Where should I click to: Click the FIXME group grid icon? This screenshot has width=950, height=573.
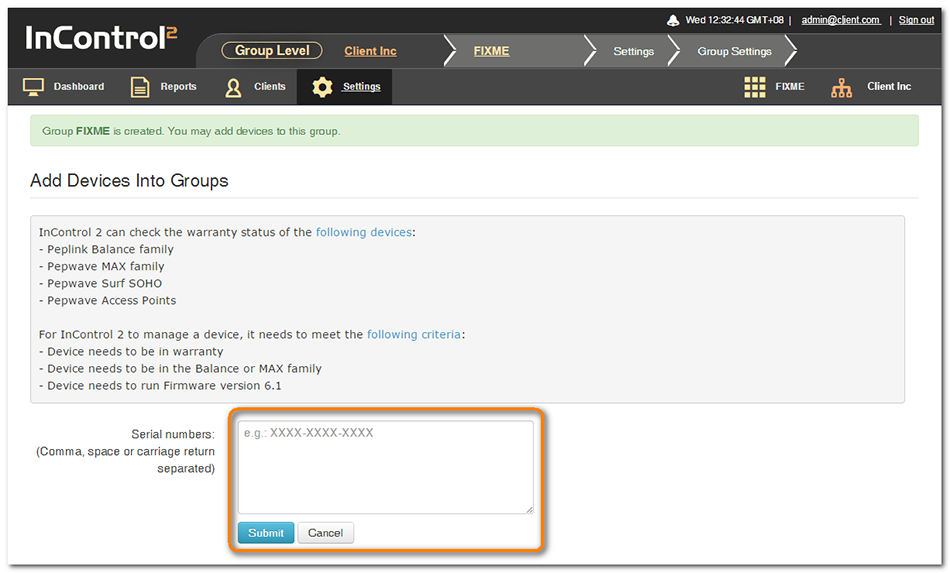click(754, 87)
